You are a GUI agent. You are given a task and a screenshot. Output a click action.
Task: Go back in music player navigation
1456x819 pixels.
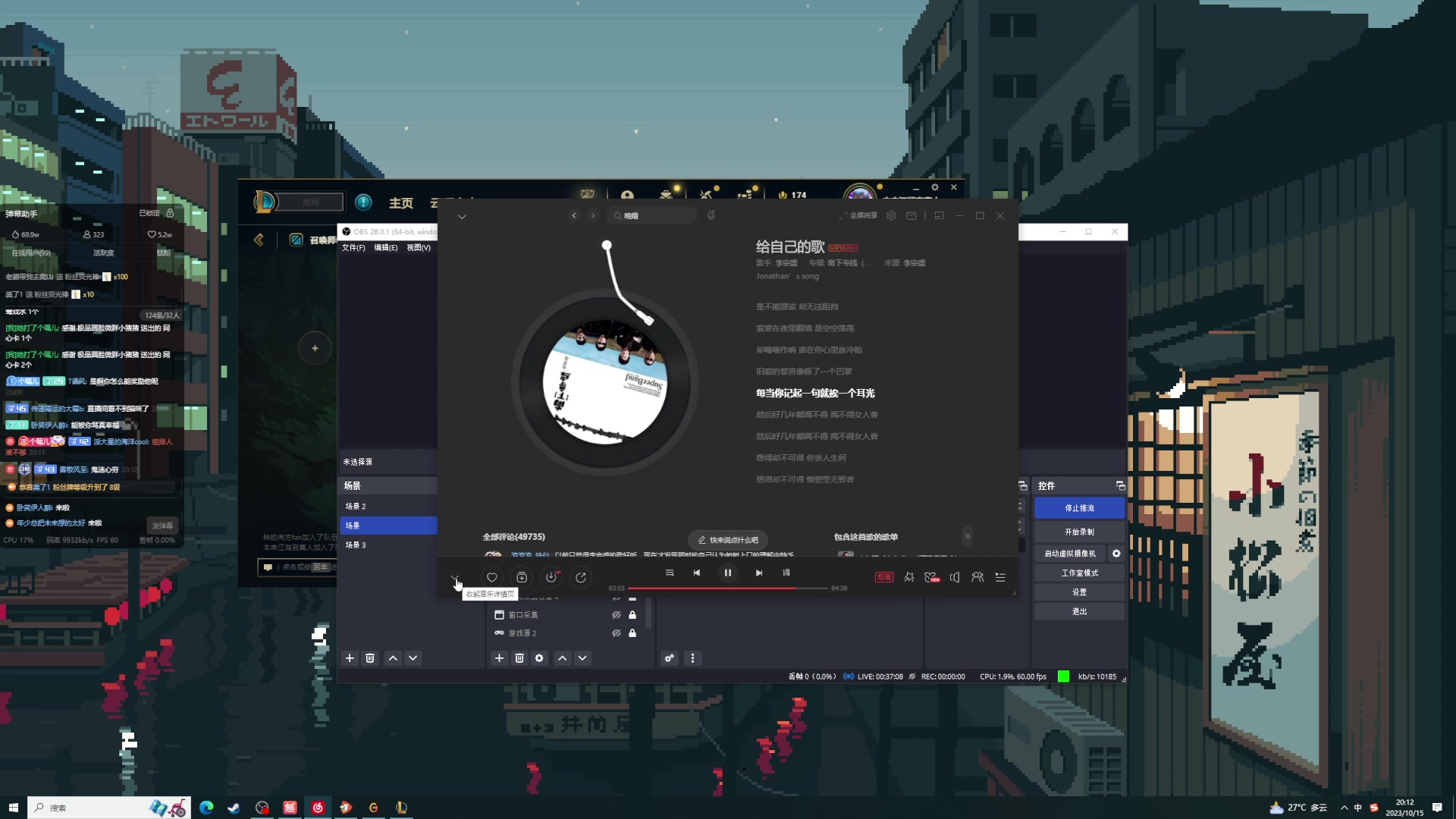point(574,215)
